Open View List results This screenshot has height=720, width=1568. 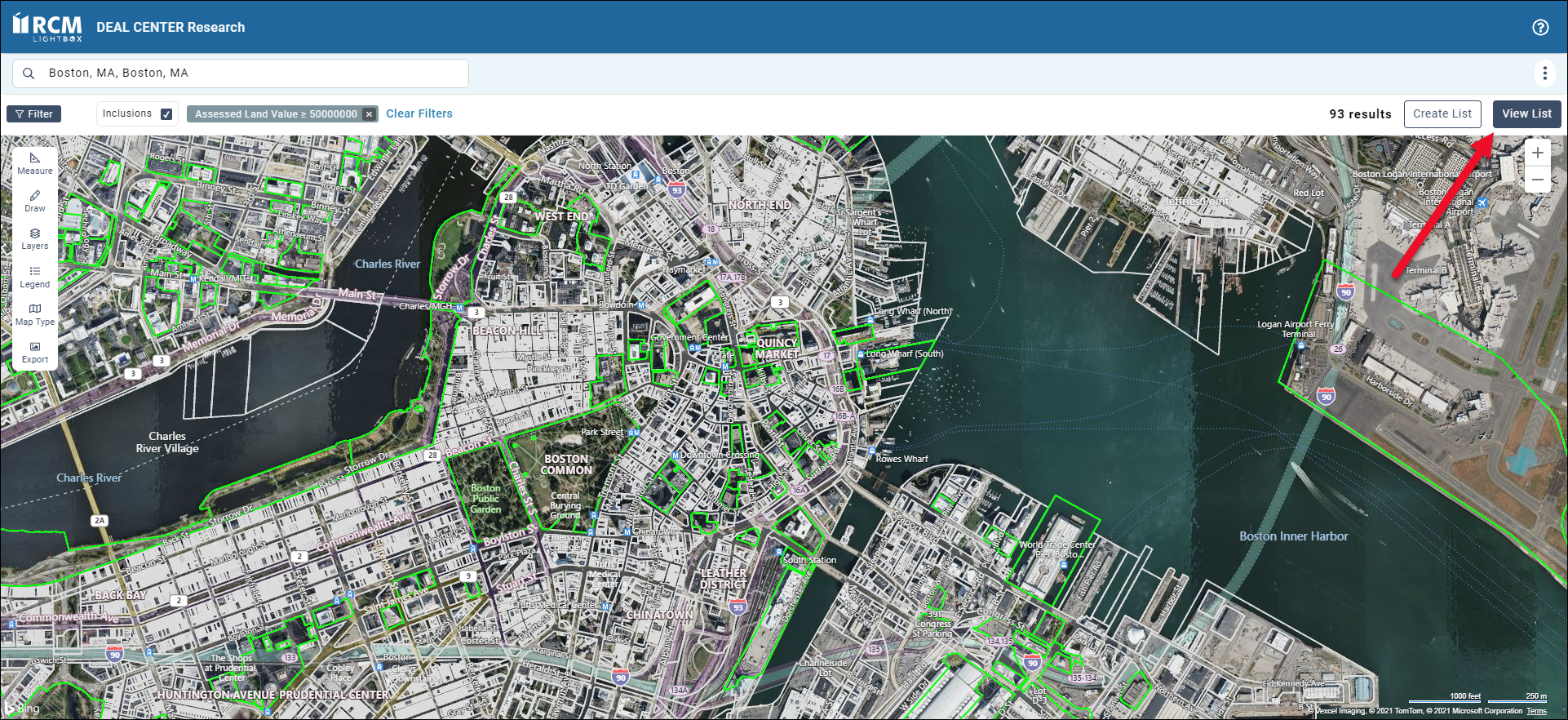(1526, 114)
